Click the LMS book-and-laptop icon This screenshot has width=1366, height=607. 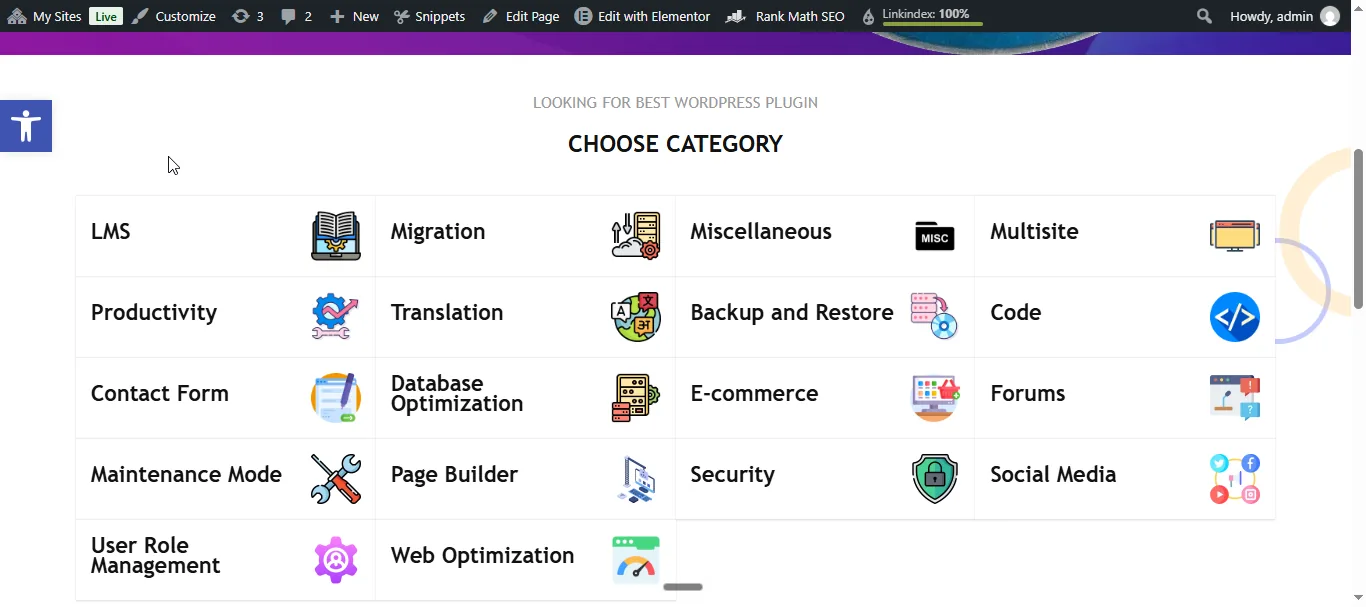point(335,236)
